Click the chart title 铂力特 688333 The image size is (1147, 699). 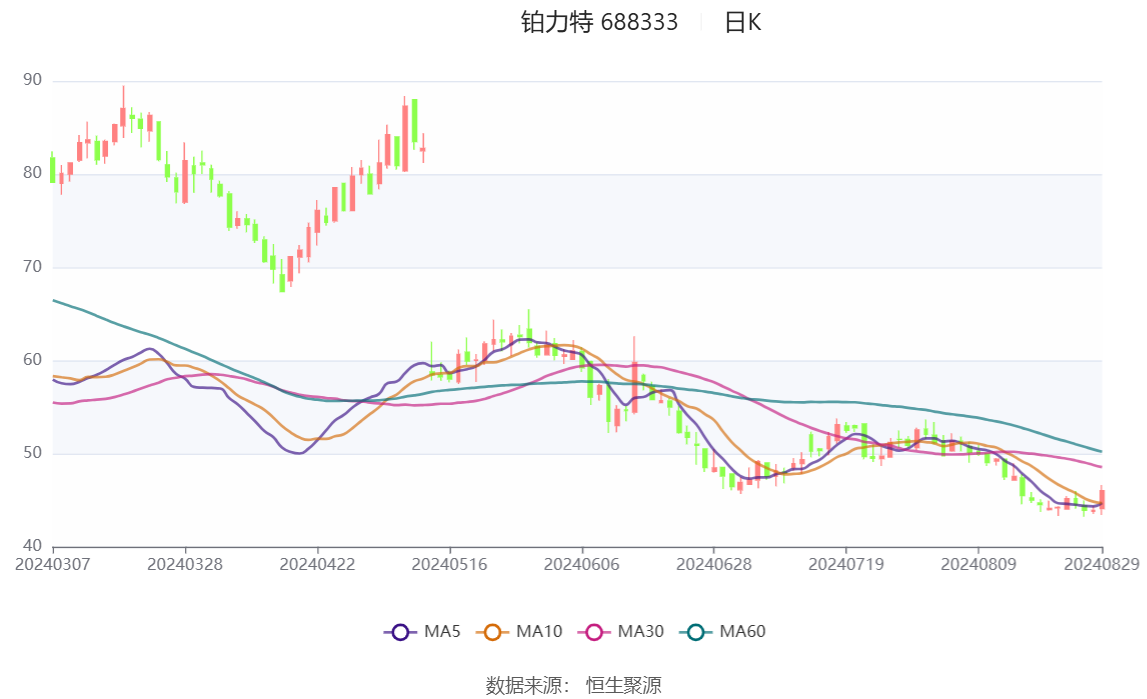600,23
